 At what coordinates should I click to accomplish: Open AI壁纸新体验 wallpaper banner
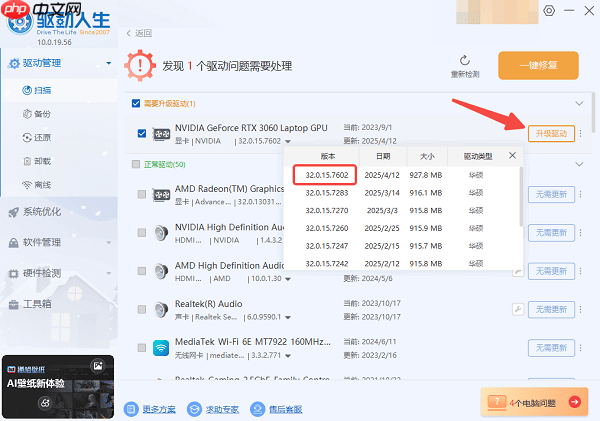58,387
